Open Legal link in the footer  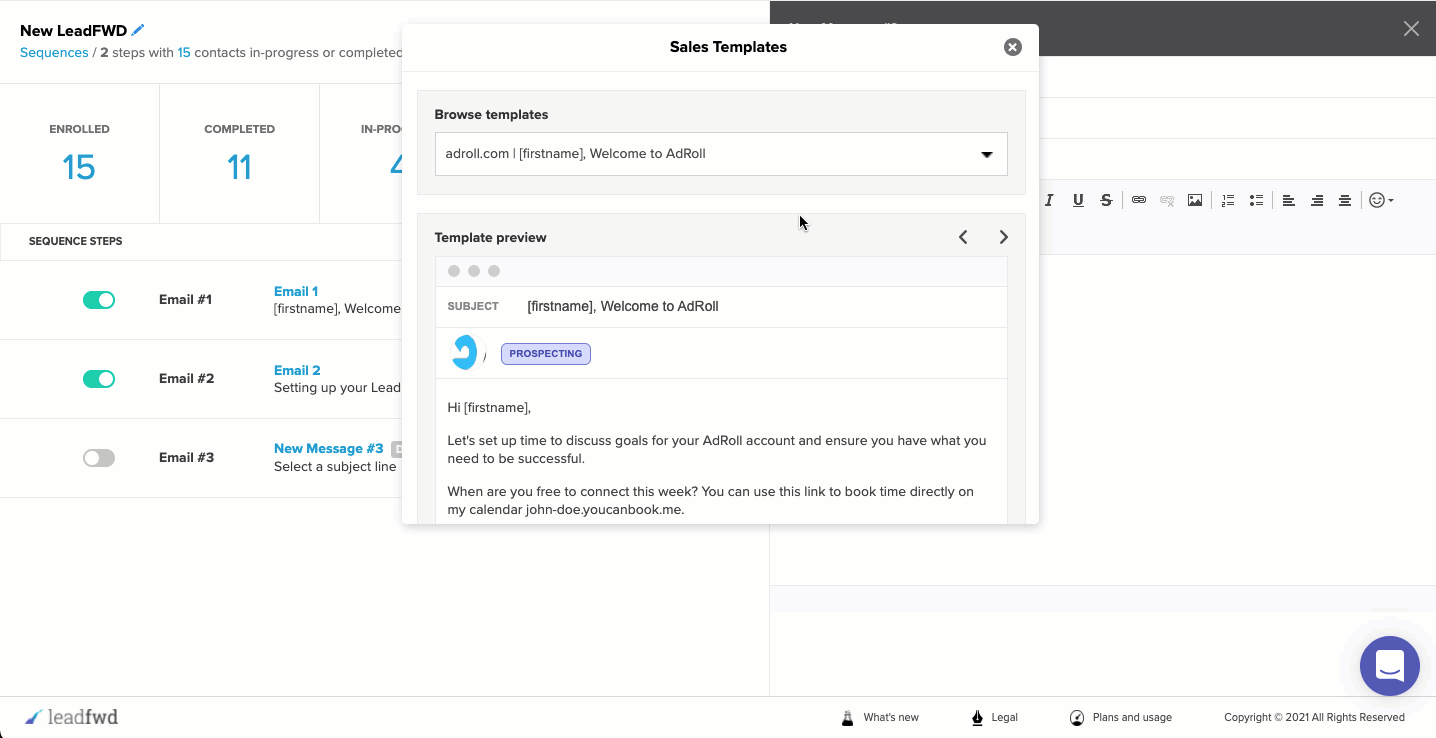[x=1005, y=717]
